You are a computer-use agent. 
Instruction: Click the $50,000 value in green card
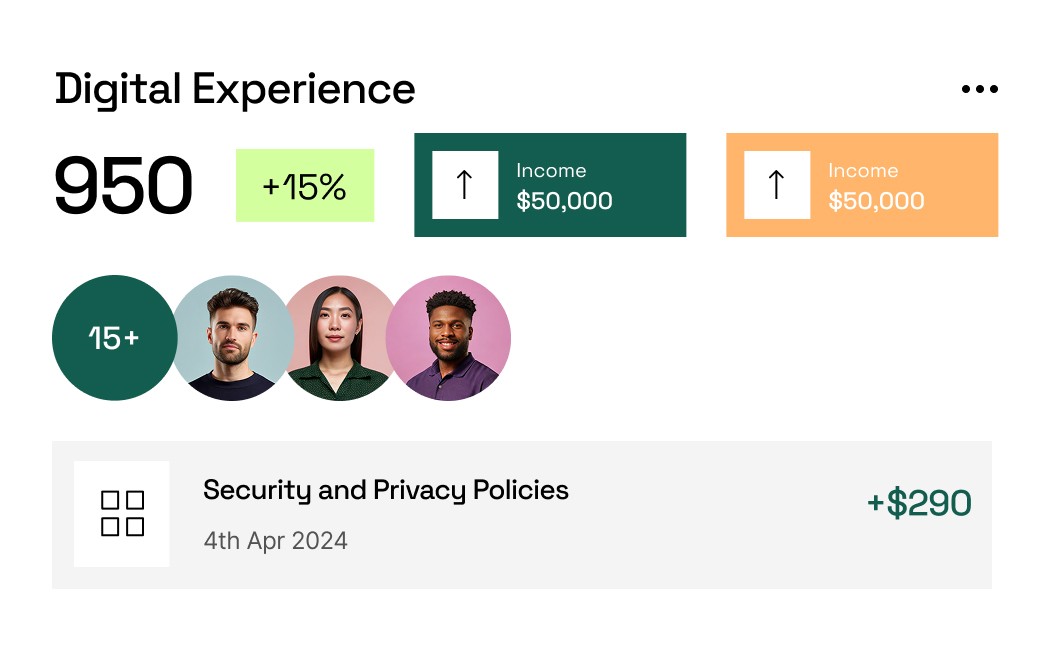[564, 201]
